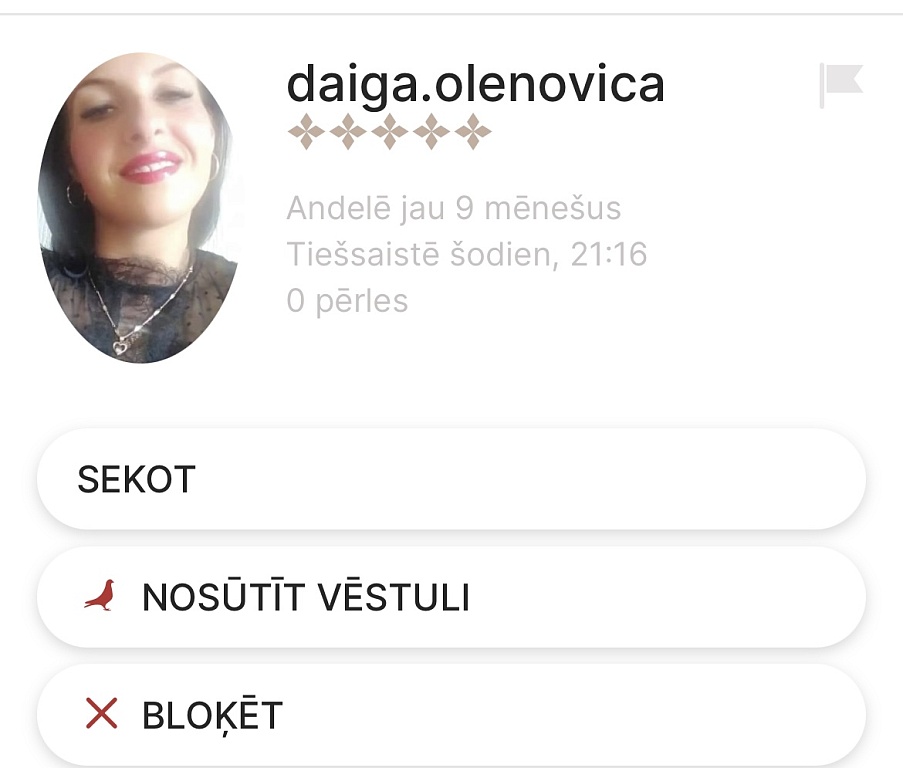Screen dimensions: 903x768
Task: Open the oval profile photo
Action: pos(138,208)
